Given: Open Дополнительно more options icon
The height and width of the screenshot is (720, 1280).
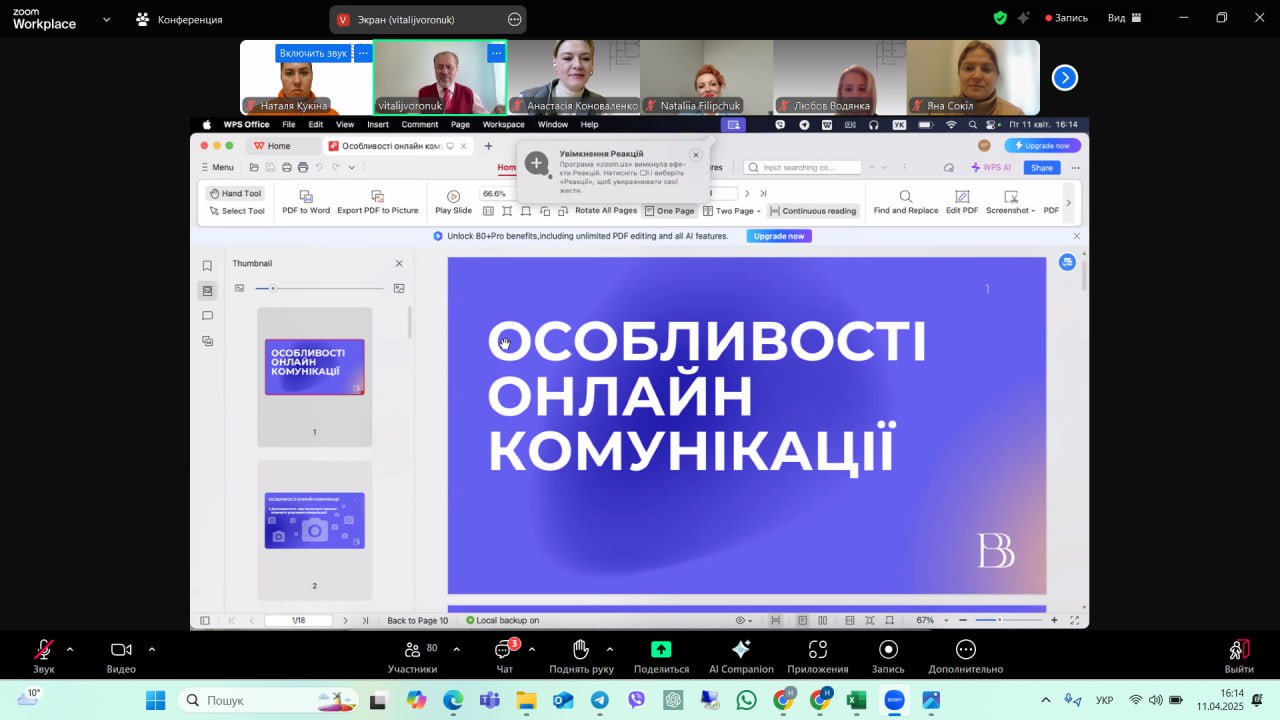Looking at the screenshot, I should point(965,650).
